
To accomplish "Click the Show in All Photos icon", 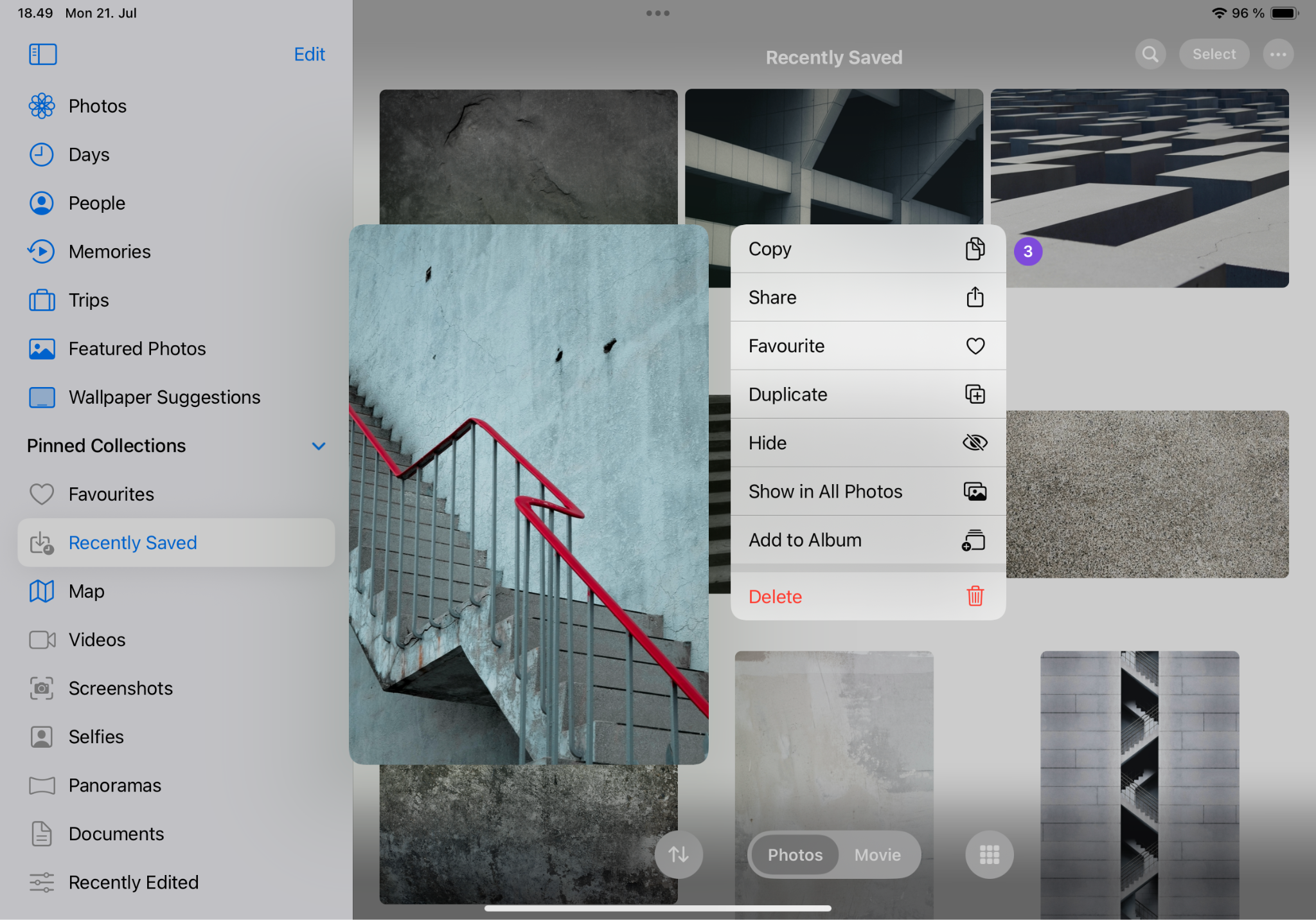I will (x=975, y=491).
